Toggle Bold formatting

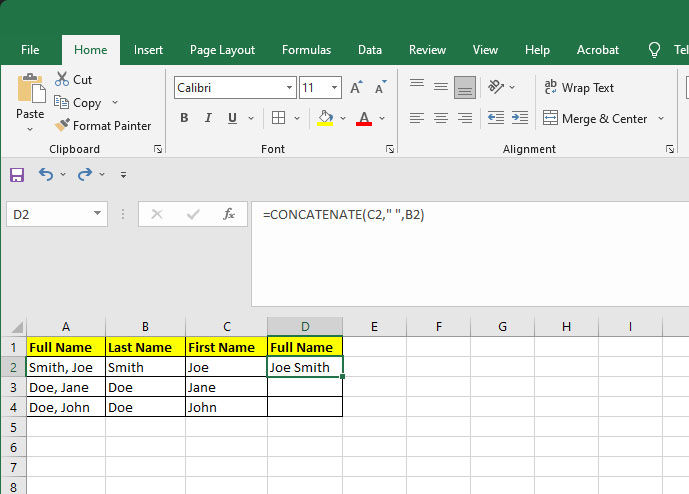(184, 118)
